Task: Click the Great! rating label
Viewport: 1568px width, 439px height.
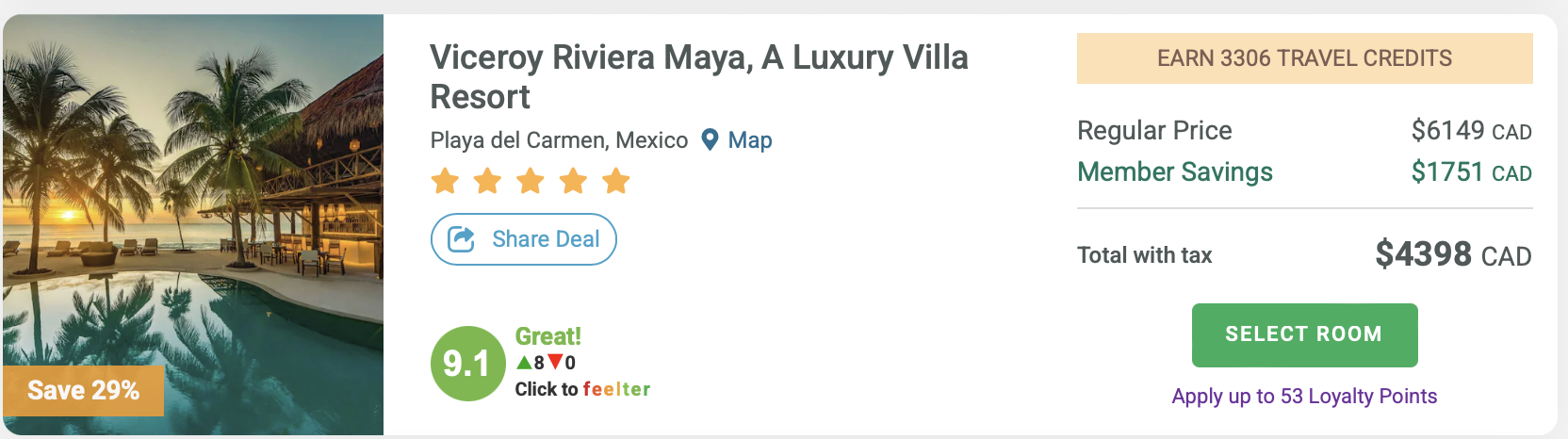Action: click(x=547, y=336)
